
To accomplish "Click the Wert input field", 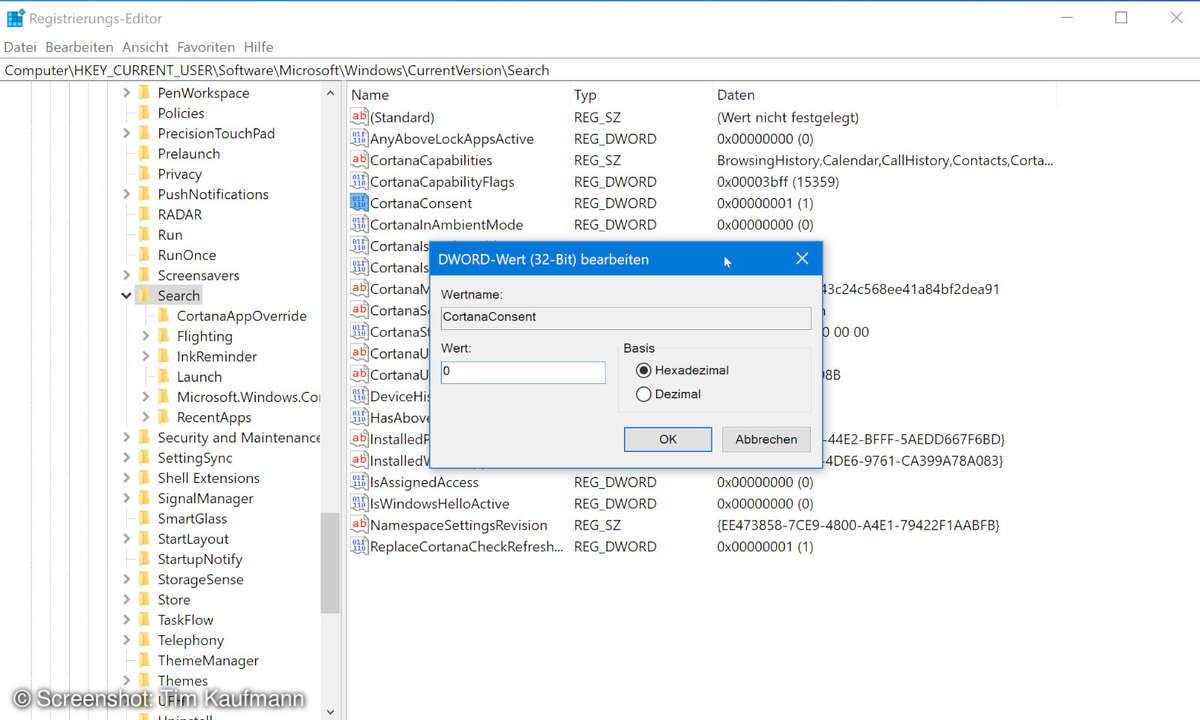I will coord(523,371).
